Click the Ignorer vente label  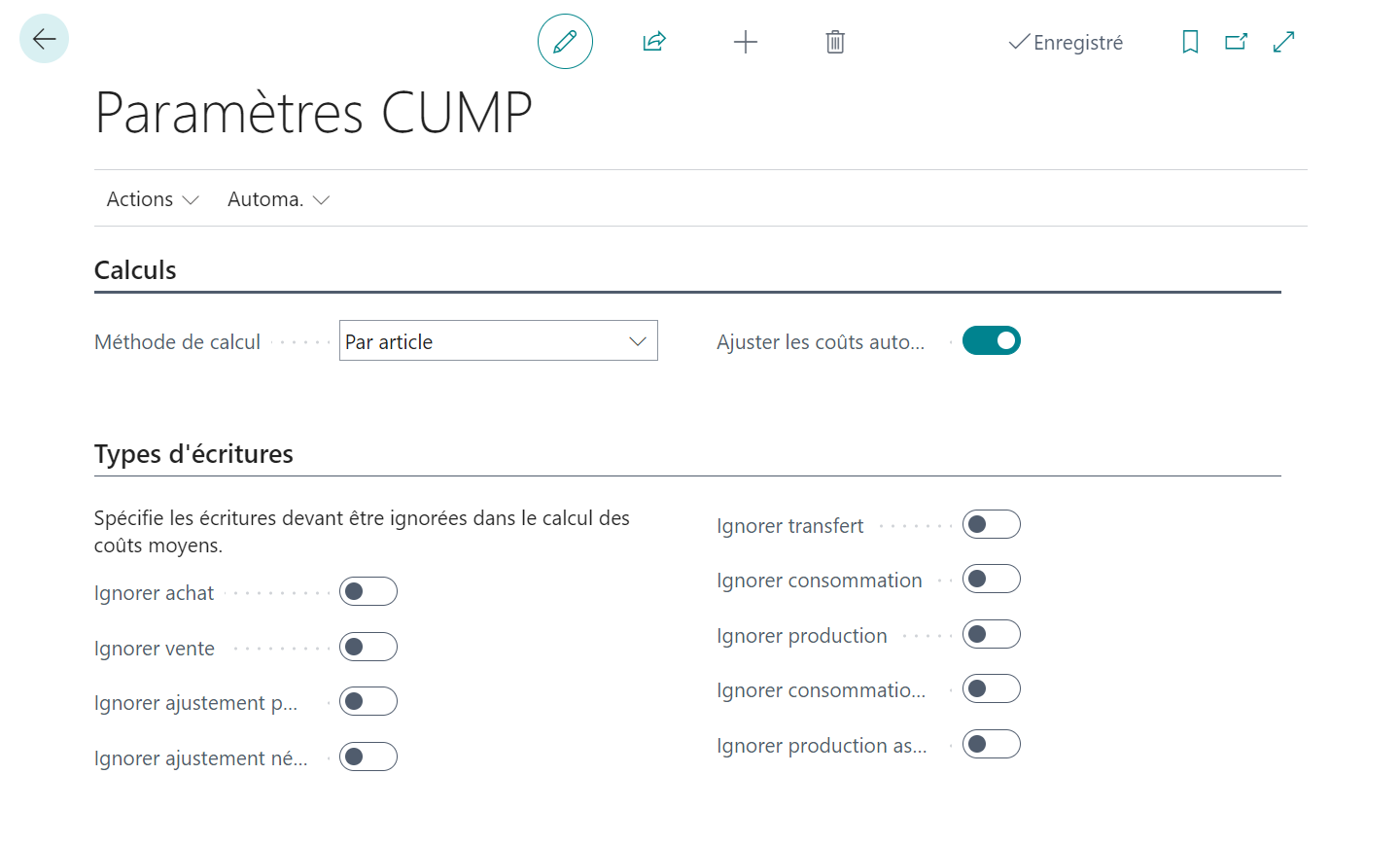[154, 649]
